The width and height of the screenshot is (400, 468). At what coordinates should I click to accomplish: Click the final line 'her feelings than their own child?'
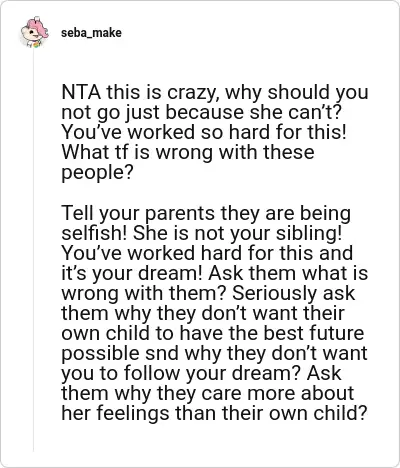point(214,413)
